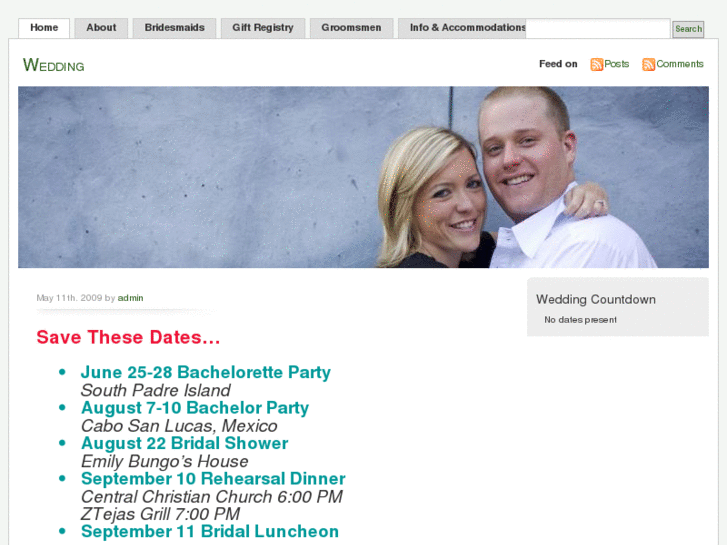Click the Save These Dates heading

click(128, 337)
